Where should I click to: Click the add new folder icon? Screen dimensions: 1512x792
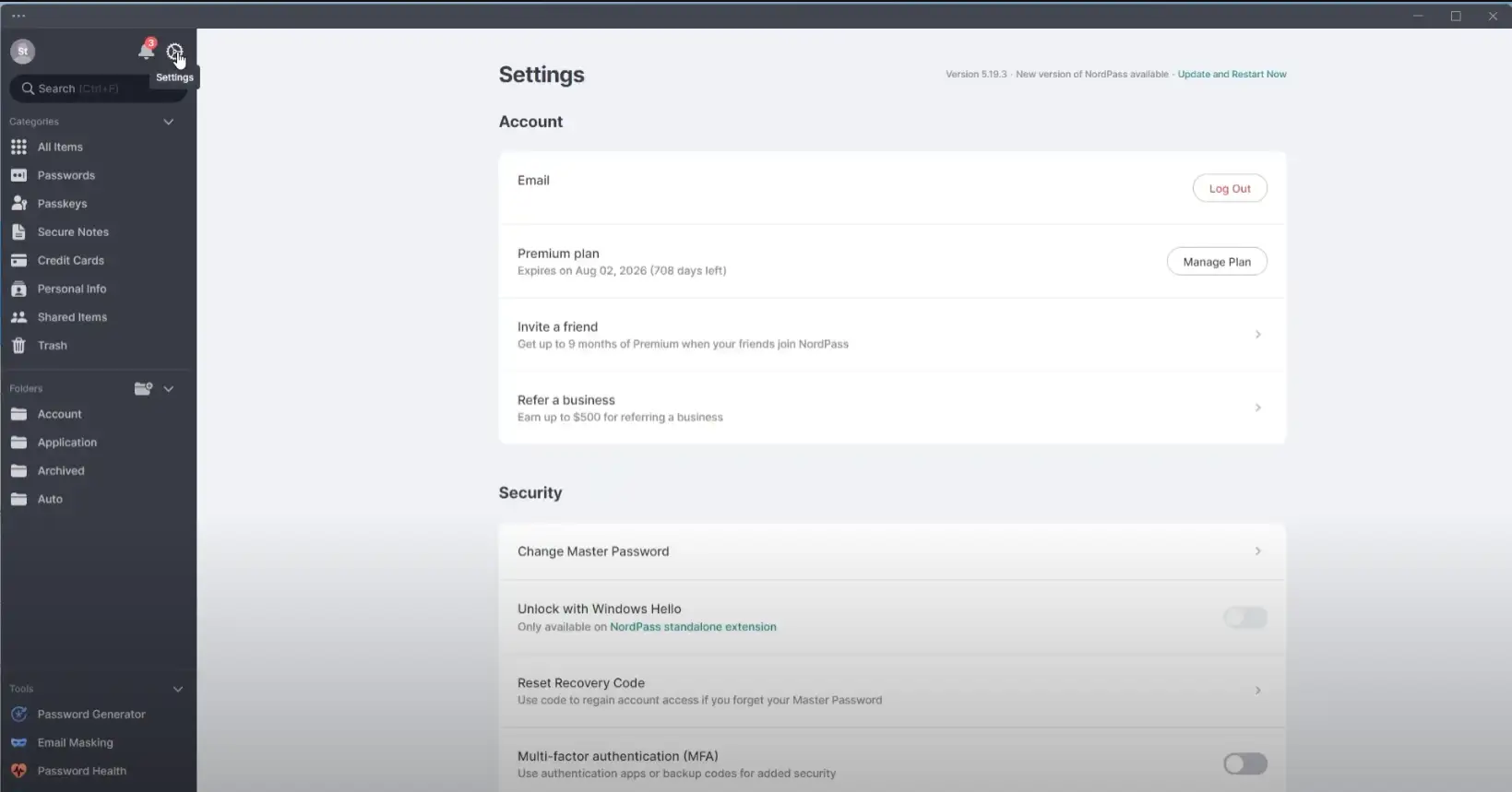(143, 389)
